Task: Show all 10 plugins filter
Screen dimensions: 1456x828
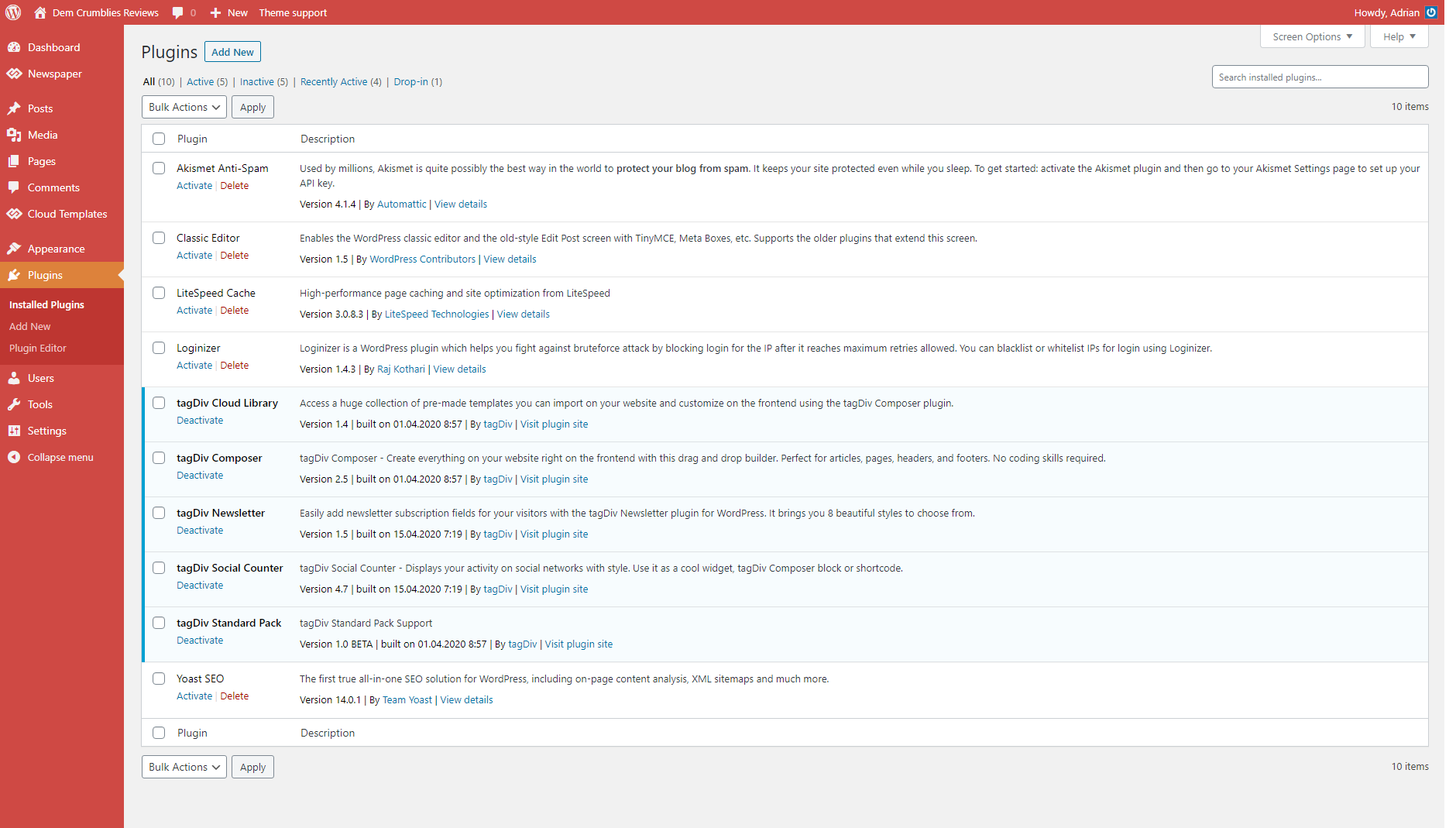Action: pyautogui.click(x=159, y=81)
